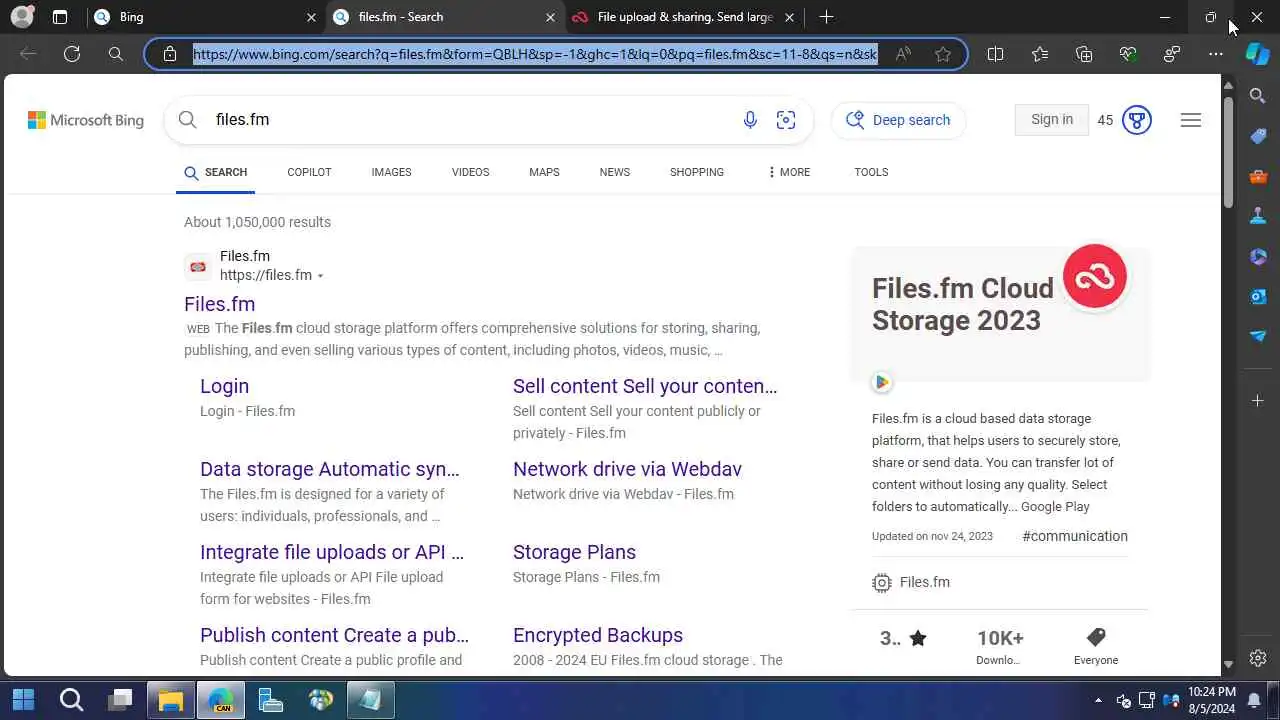Screen dimensions: 1280x720
Task: Open taskbar Search magnifier
Action: [x=71, y=699]
